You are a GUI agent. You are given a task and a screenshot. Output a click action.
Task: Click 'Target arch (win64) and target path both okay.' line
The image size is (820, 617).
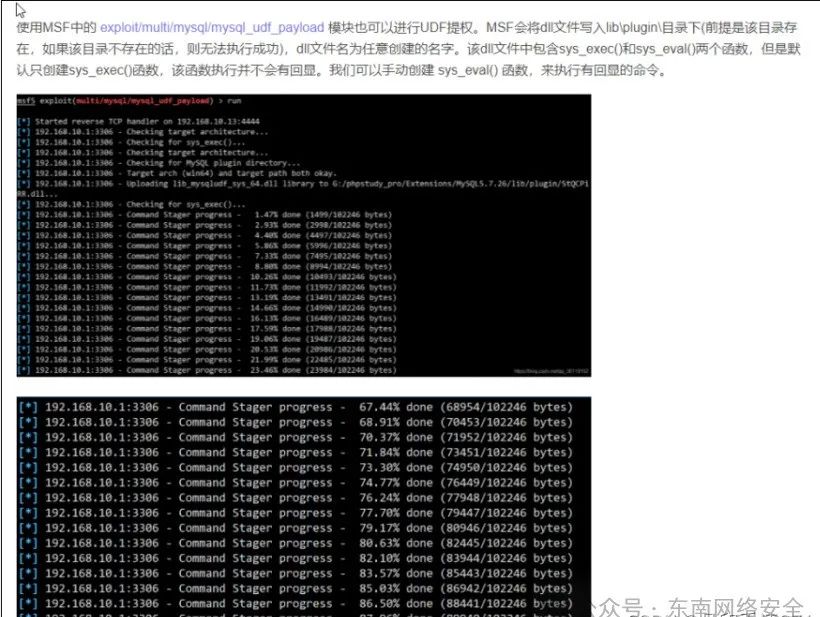point(177,173)
